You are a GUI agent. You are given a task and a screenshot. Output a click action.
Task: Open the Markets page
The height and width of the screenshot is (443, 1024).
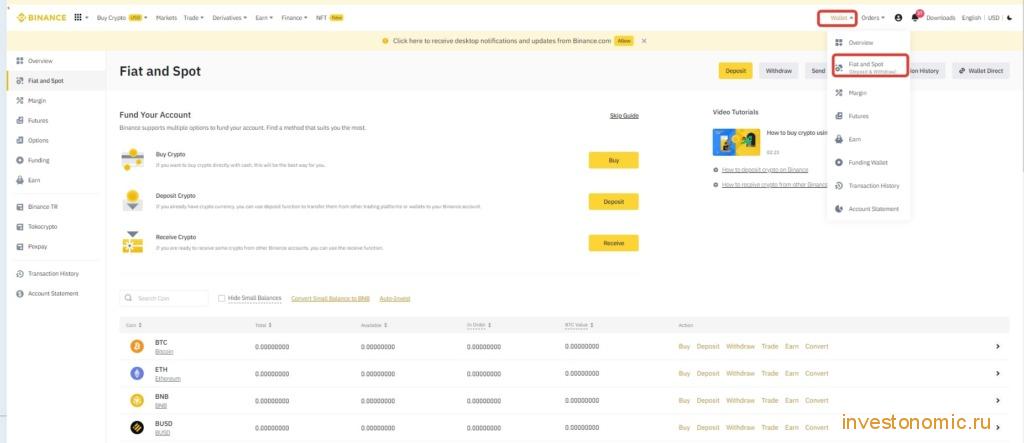166,18
